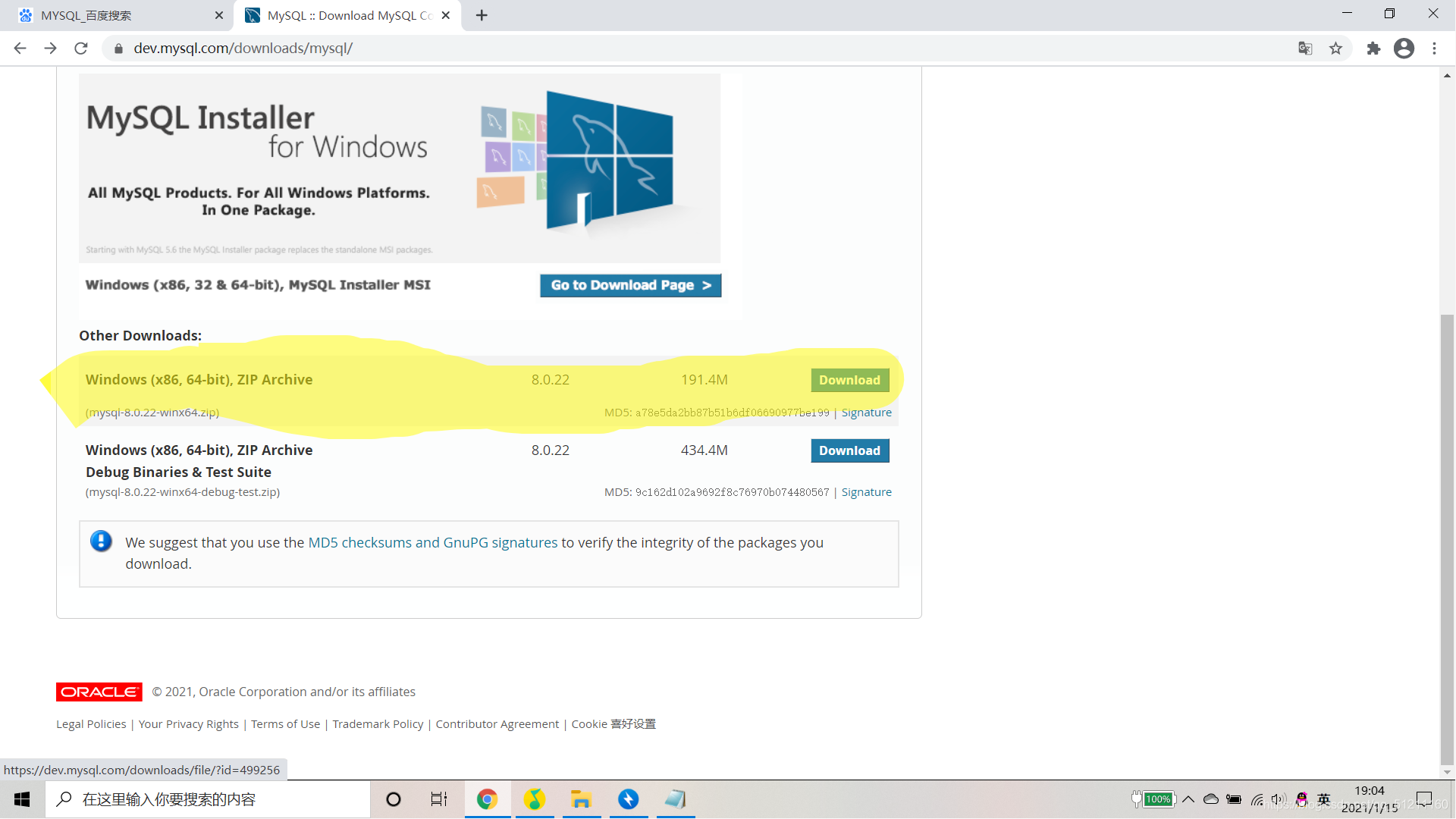
Task: Reload the current page
Action: 81,48
